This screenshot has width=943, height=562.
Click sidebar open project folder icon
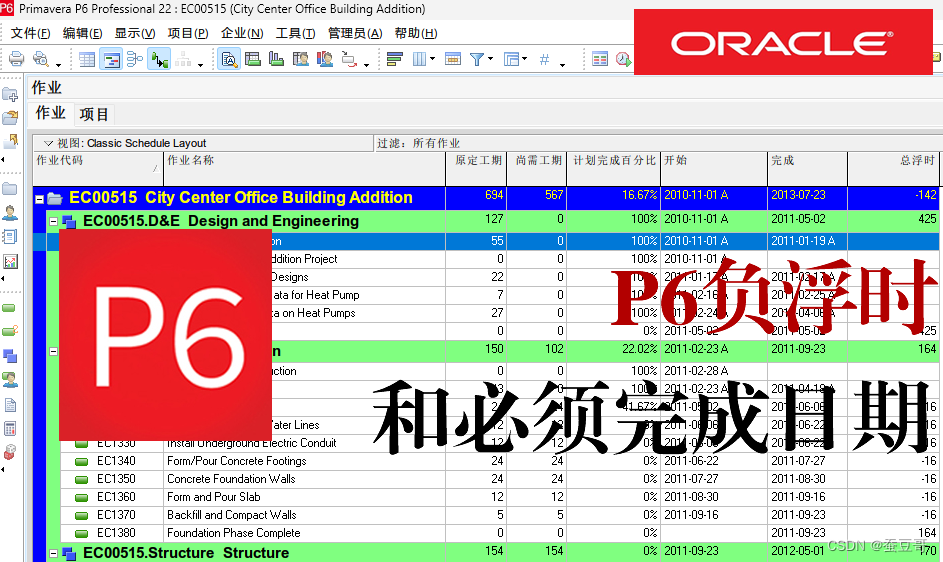tap(10, 117)
